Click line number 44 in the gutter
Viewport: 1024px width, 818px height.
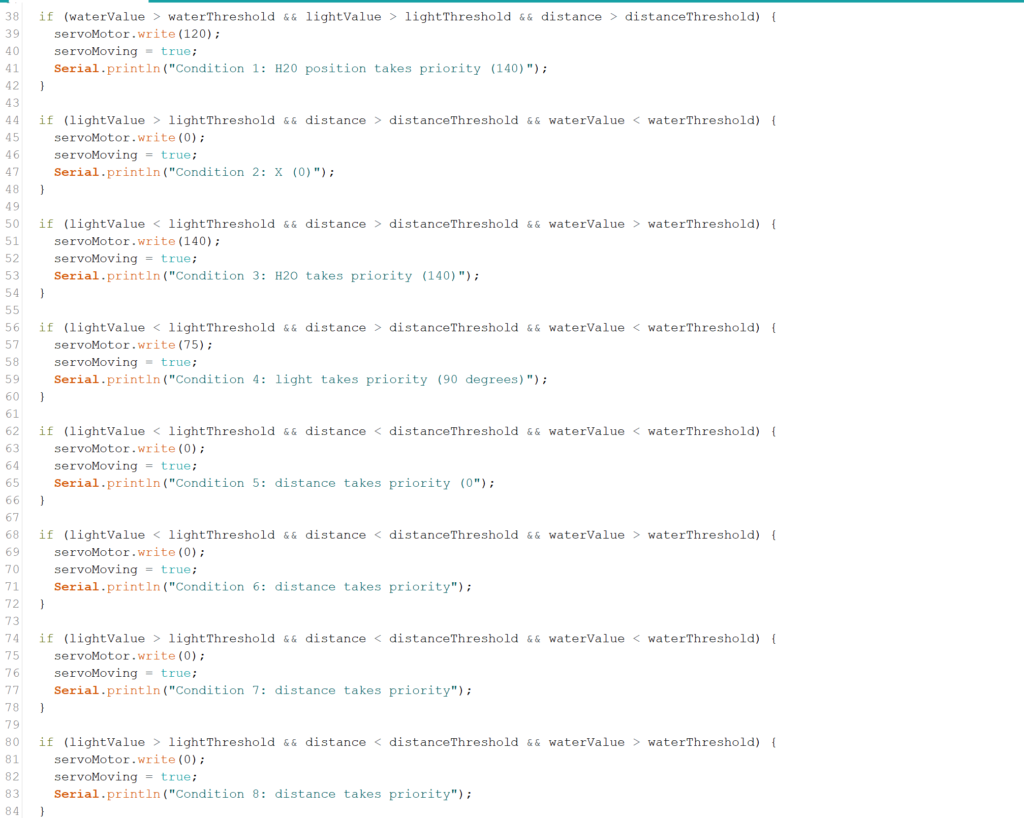pyautogui.click(x=12, y=121)
